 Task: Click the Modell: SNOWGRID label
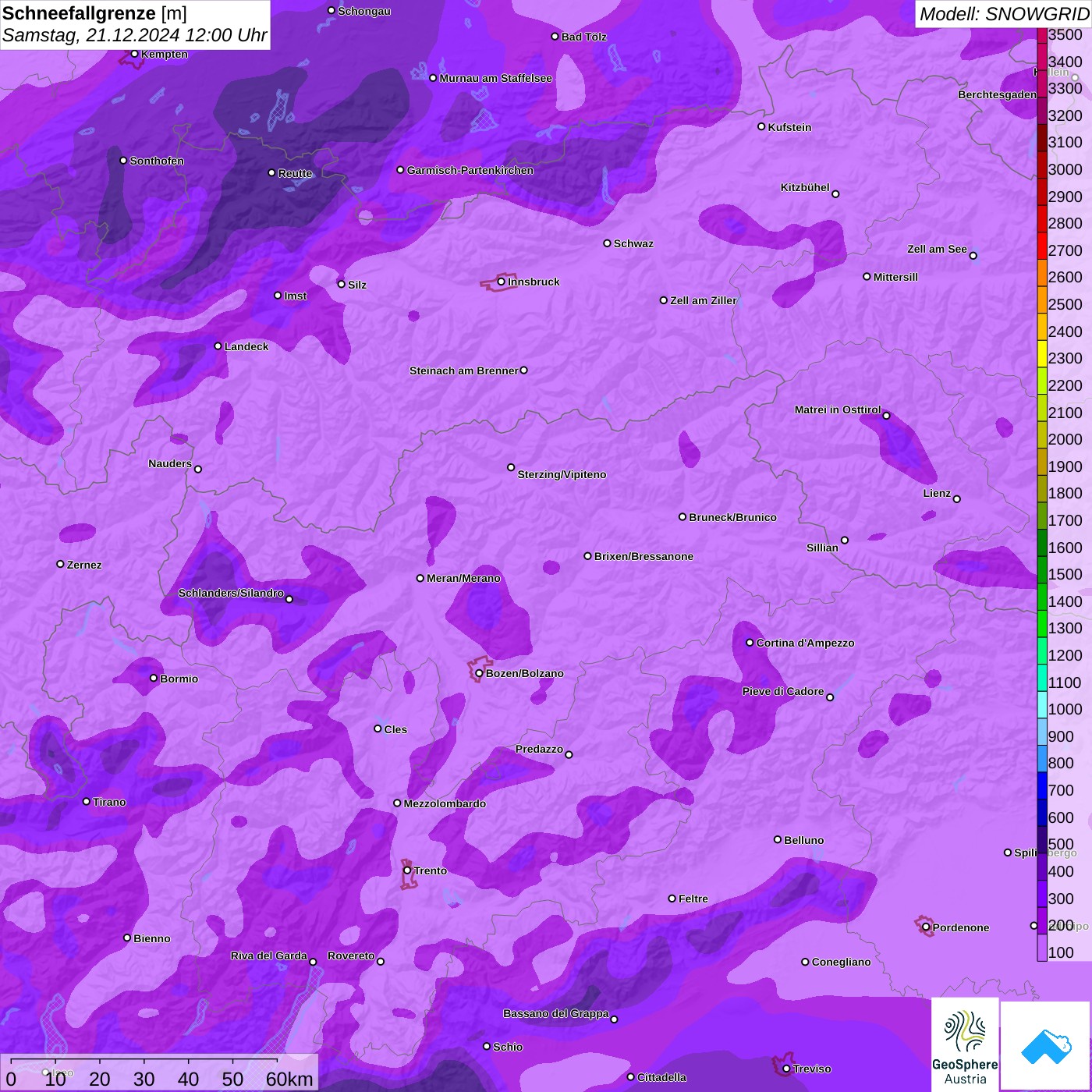[1004, 13]
